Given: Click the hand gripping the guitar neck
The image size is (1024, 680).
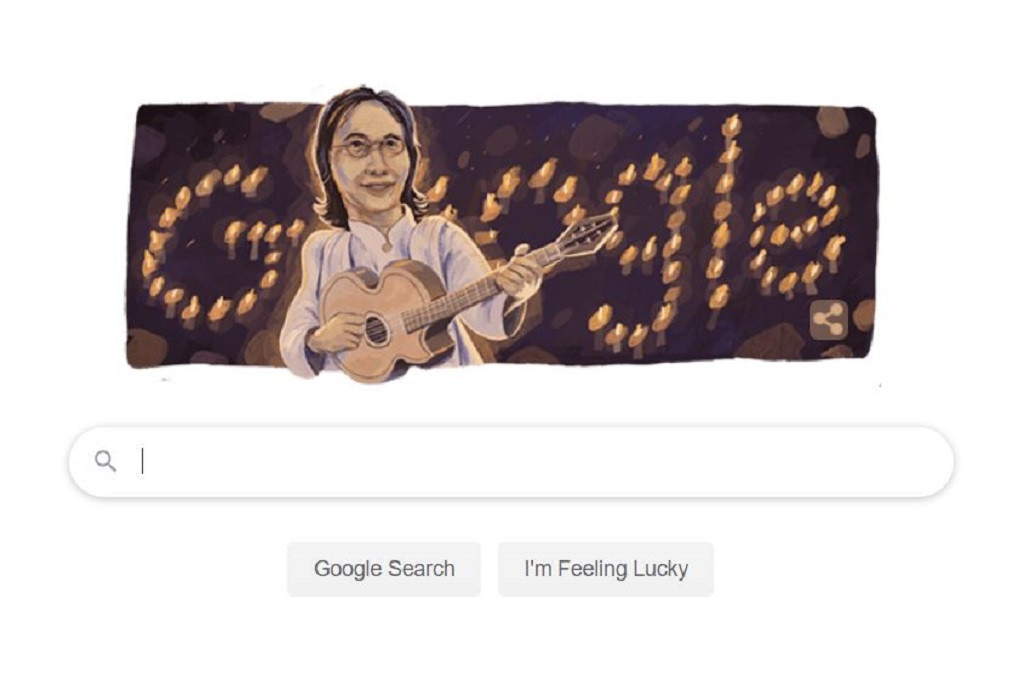Looking at the screenshot, I should [x=517, y=273].
